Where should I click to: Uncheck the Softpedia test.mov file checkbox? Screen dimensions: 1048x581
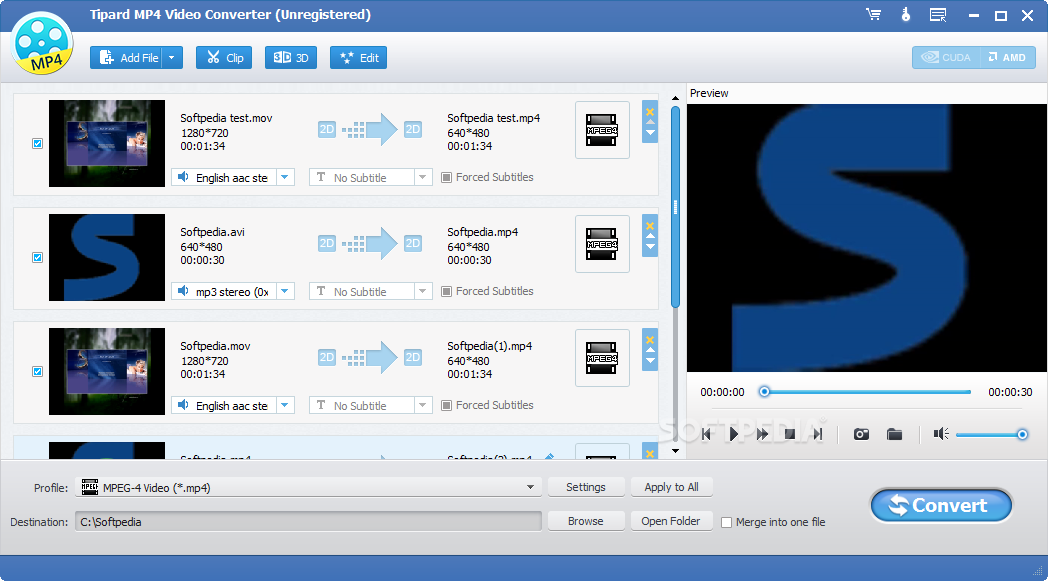37,143
